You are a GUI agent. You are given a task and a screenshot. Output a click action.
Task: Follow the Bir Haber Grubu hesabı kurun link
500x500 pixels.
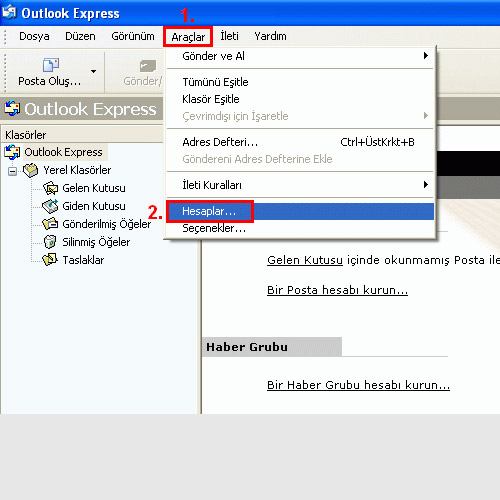[x=358, y=385]
